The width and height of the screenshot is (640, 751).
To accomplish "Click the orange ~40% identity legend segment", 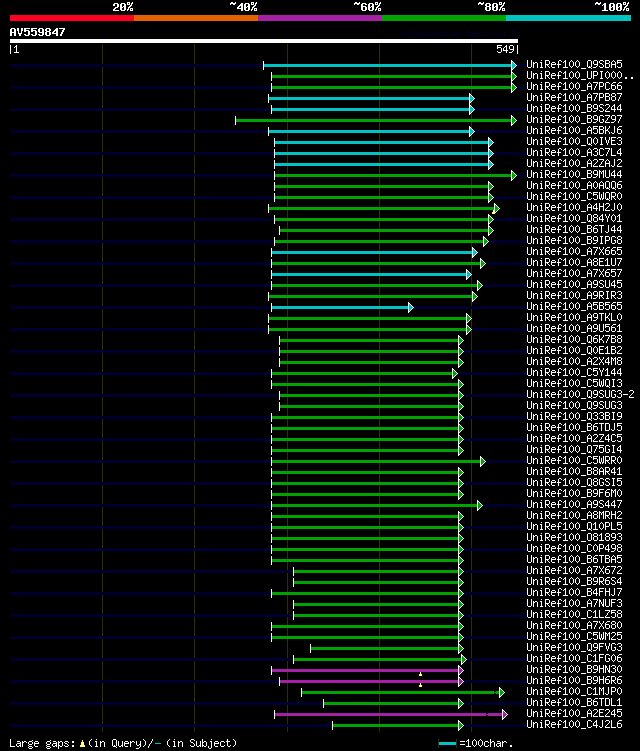I will pos(196,18).
